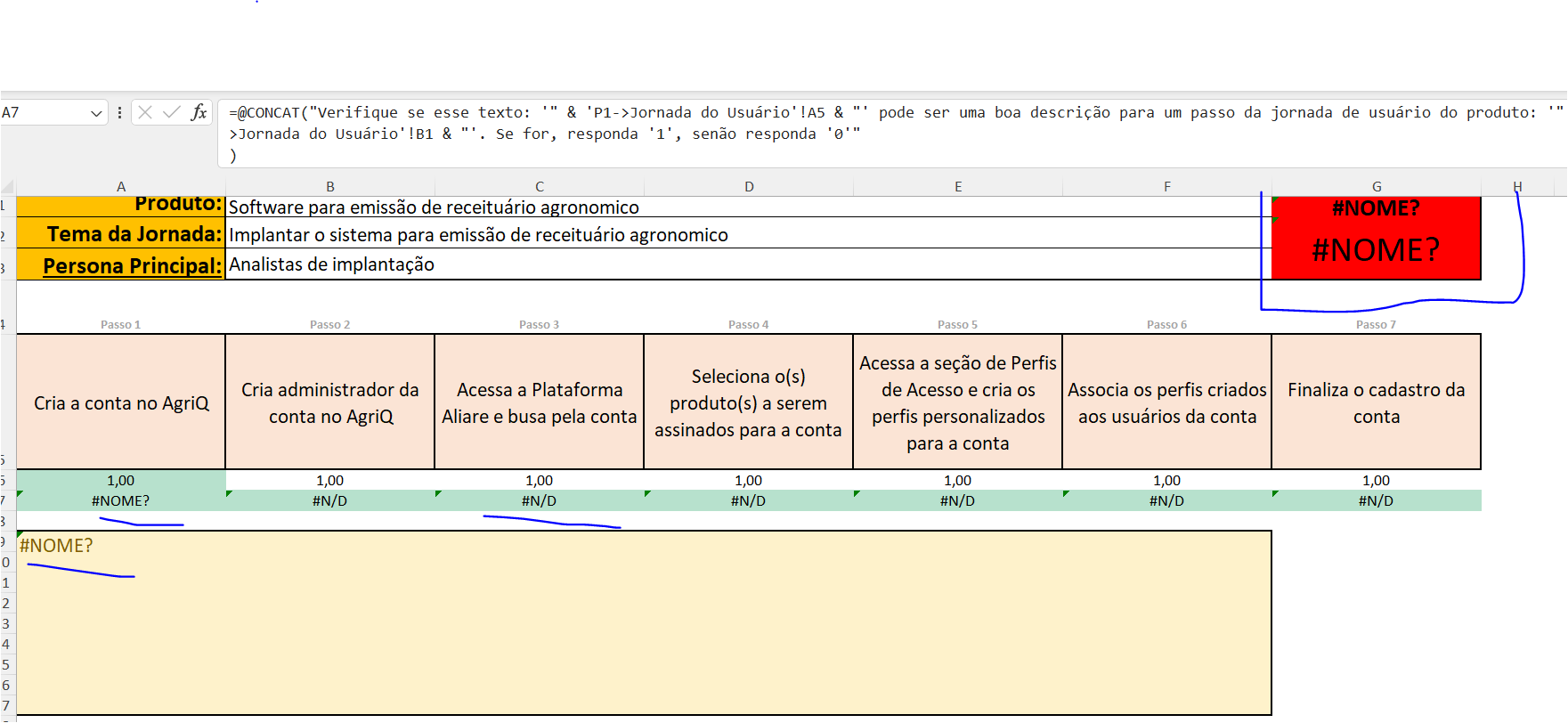
Task: Select the #N/D cell under Passo 6
Action: 1167,500
